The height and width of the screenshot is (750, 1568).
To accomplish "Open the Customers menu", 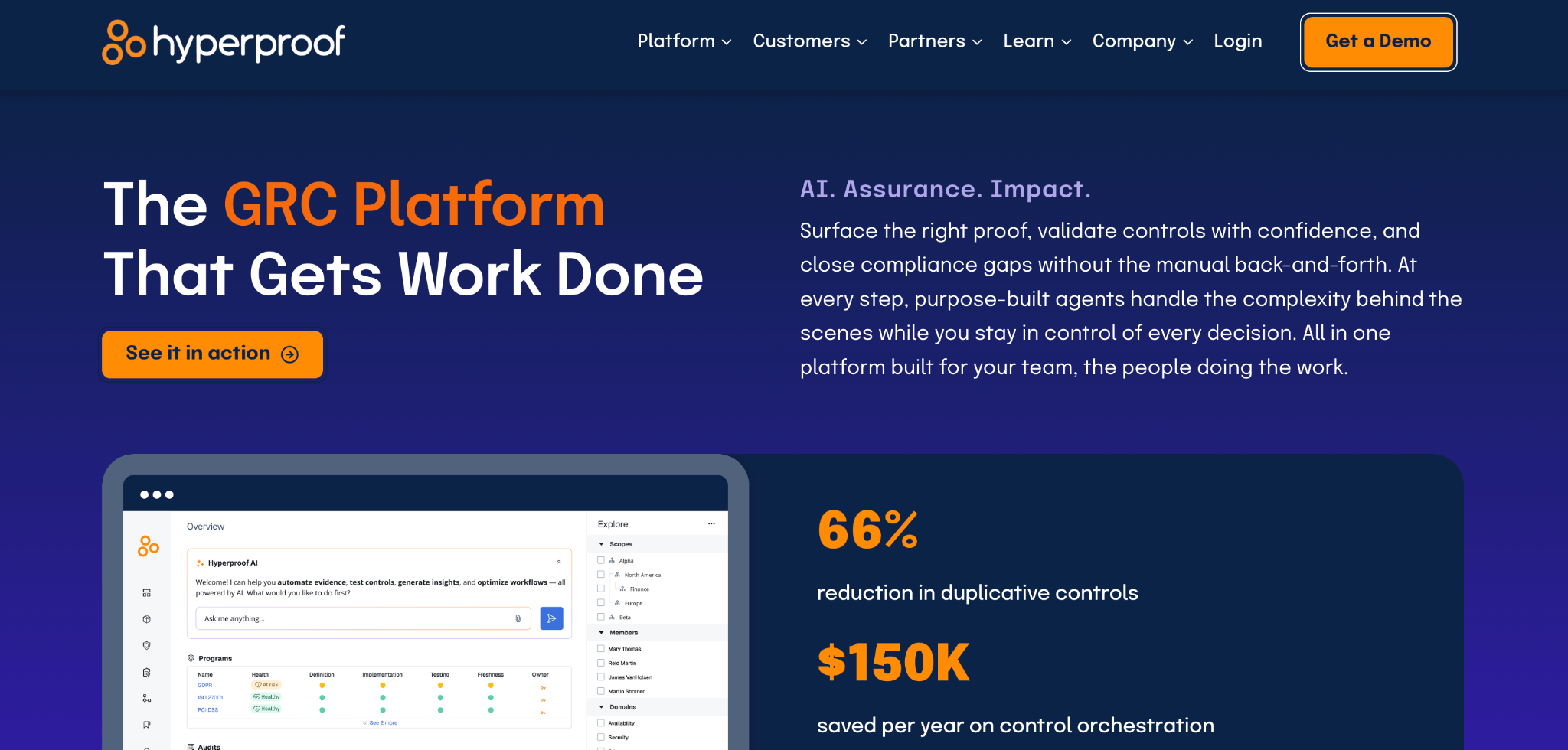I will pos(810,41).
